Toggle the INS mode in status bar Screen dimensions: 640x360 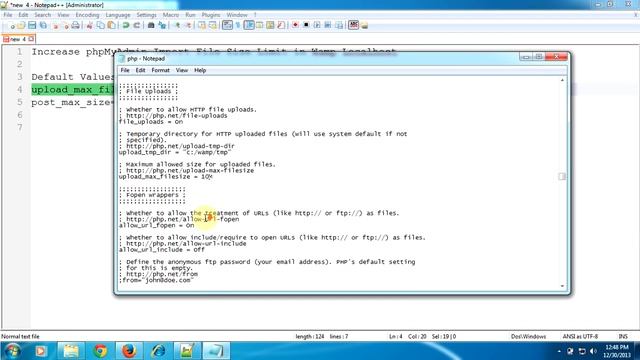click(x=623, y=336)
